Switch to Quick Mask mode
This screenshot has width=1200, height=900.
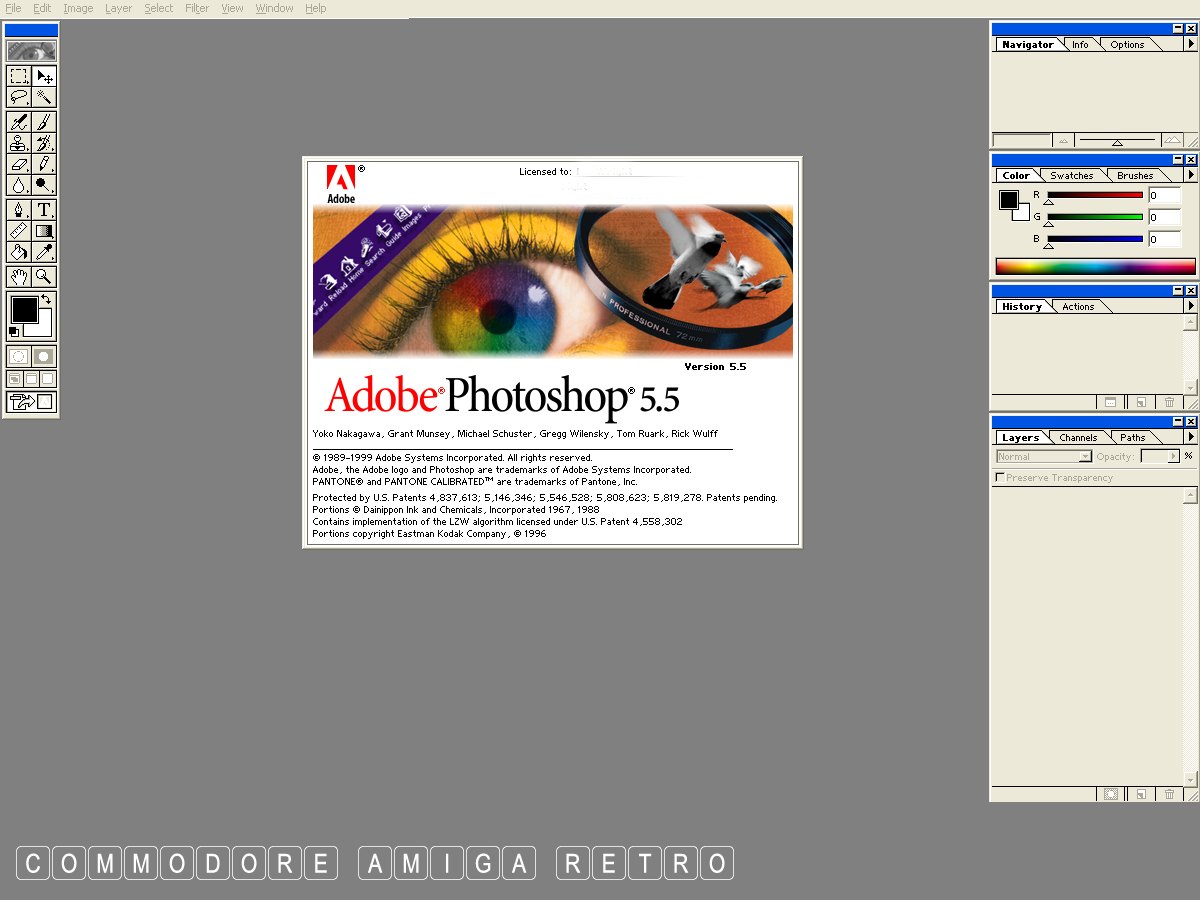click(x=44, y=356)
